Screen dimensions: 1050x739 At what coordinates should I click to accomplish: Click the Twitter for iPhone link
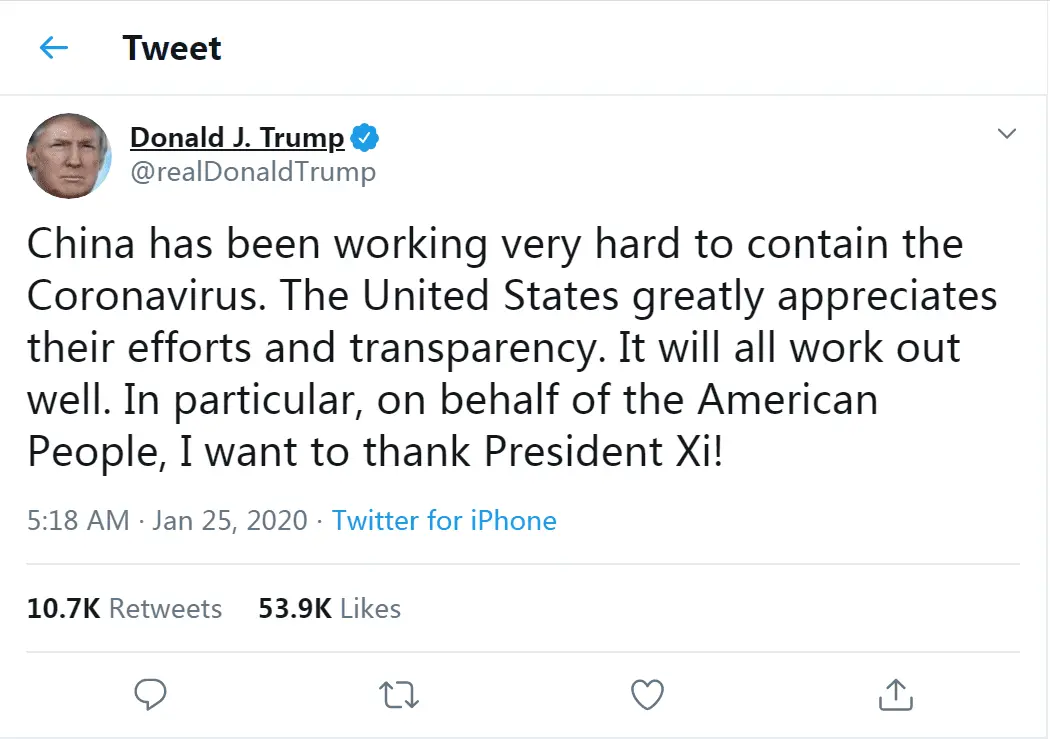(x=444, y=521)
